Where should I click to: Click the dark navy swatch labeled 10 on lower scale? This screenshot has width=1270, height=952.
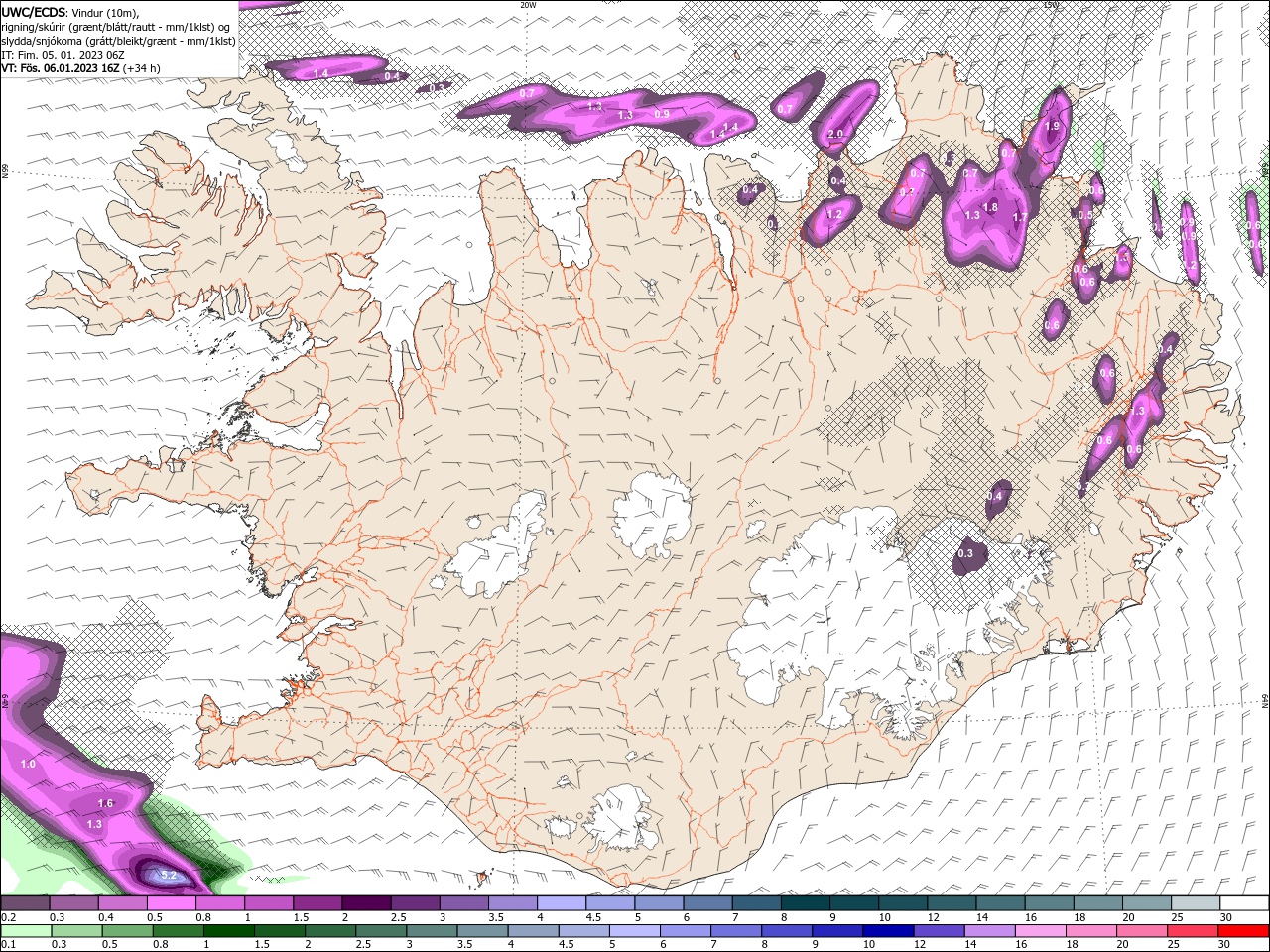(887, 930)
